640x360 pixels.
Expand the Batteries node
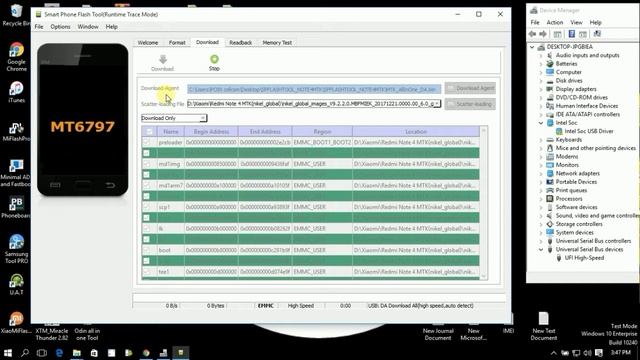pyautogui.click(x=541, y=64)
